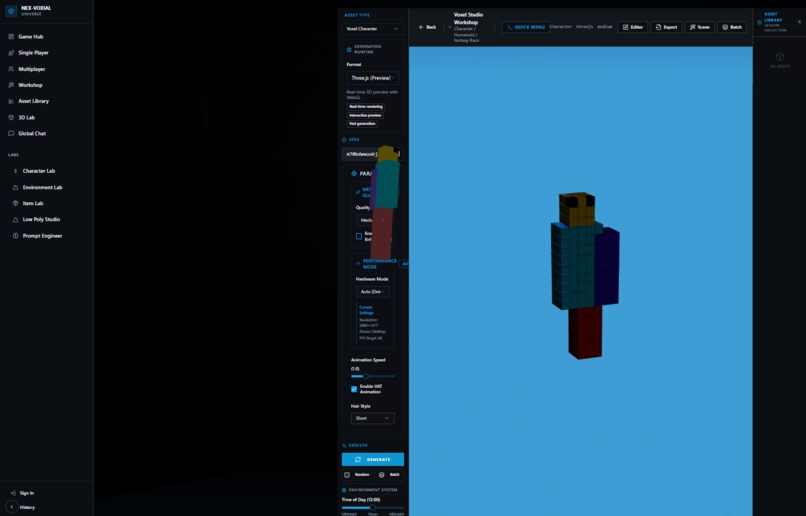Open Global Chat
806x516 pixels.
pyautogui.click(x=32, y=133)
